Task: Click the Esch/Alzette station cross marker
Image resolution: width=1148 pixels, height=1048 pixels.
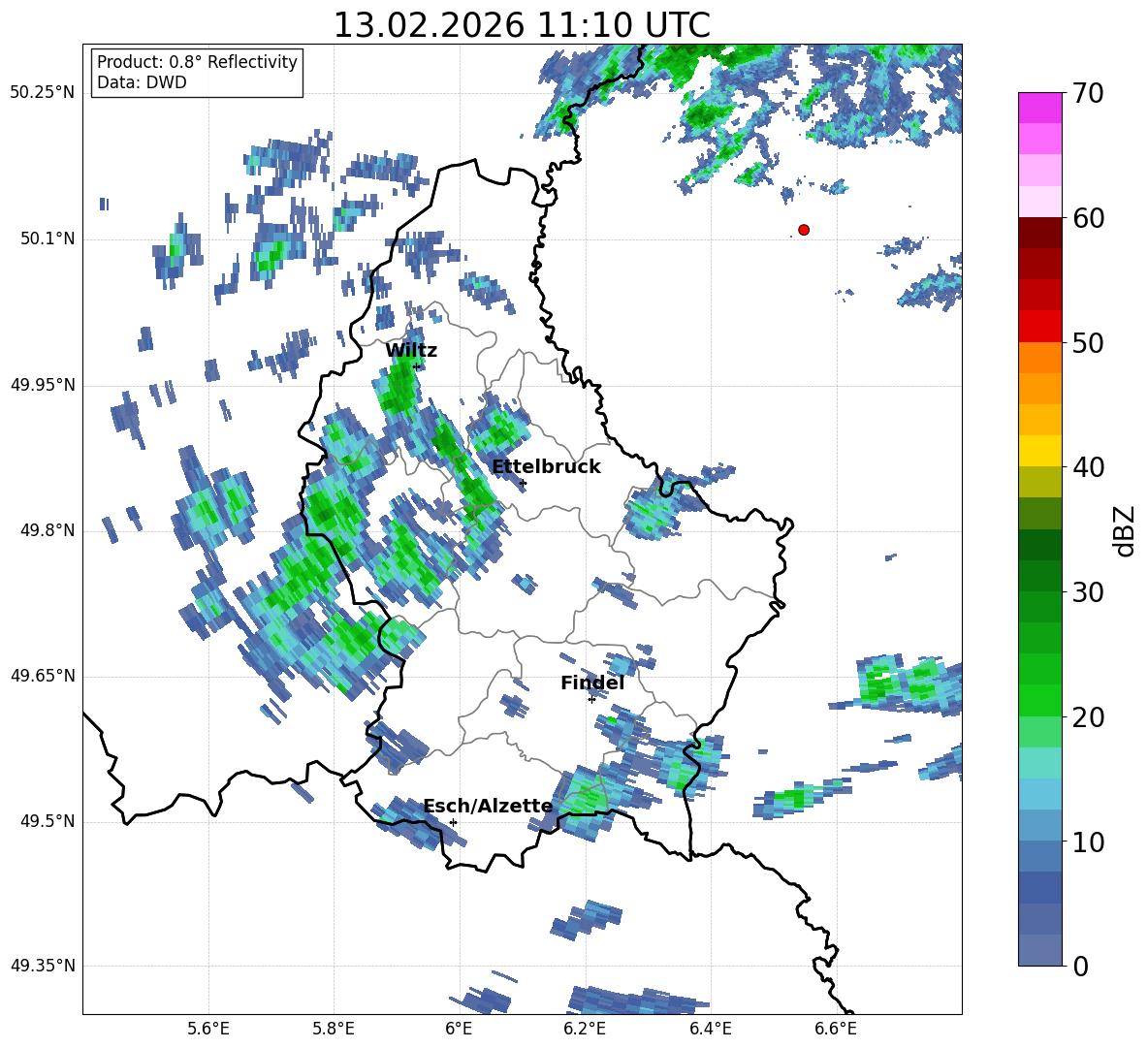Action: pos(453,822)
